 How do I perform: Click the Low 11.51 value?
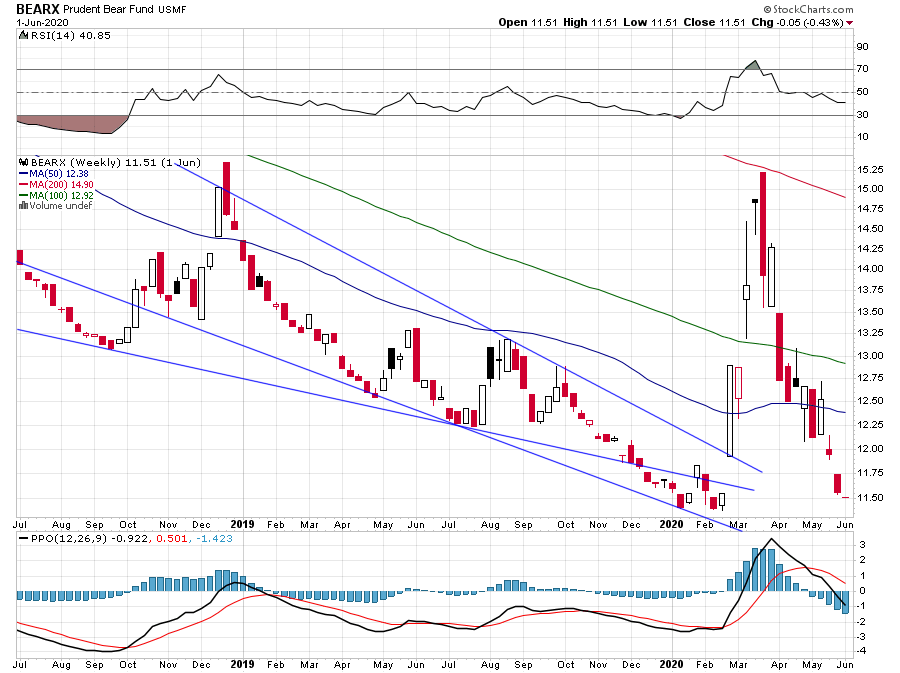650,22
